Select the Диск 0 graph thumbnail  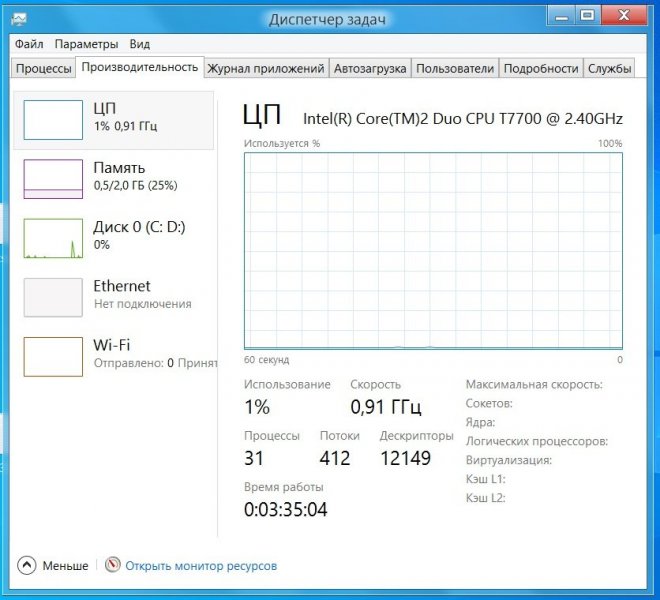pyautogui.click(x=53, y=238)
